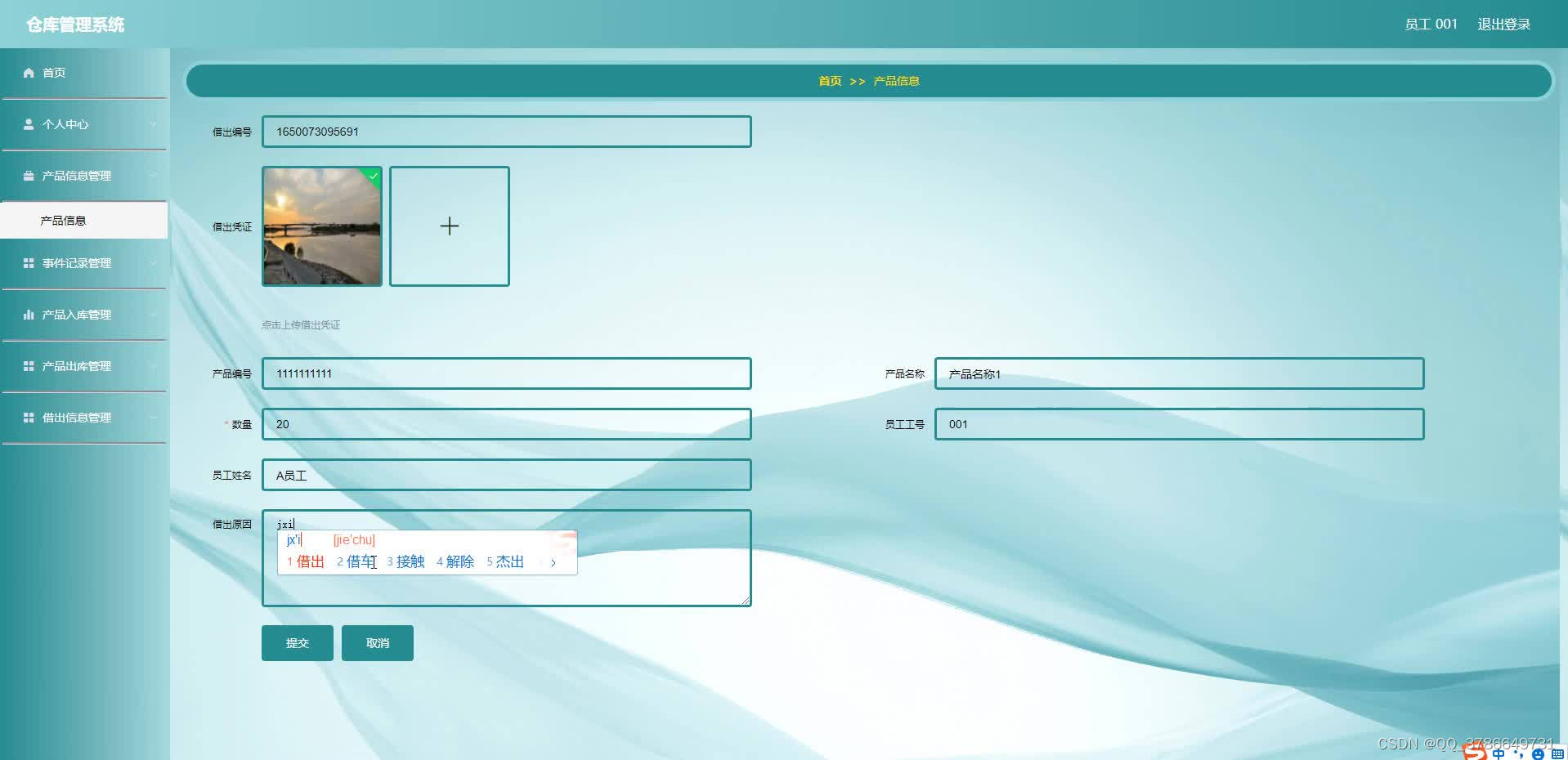Focus the 数量 input showing 20
The width and height of the screenshot is (1568, 760).
507,424
